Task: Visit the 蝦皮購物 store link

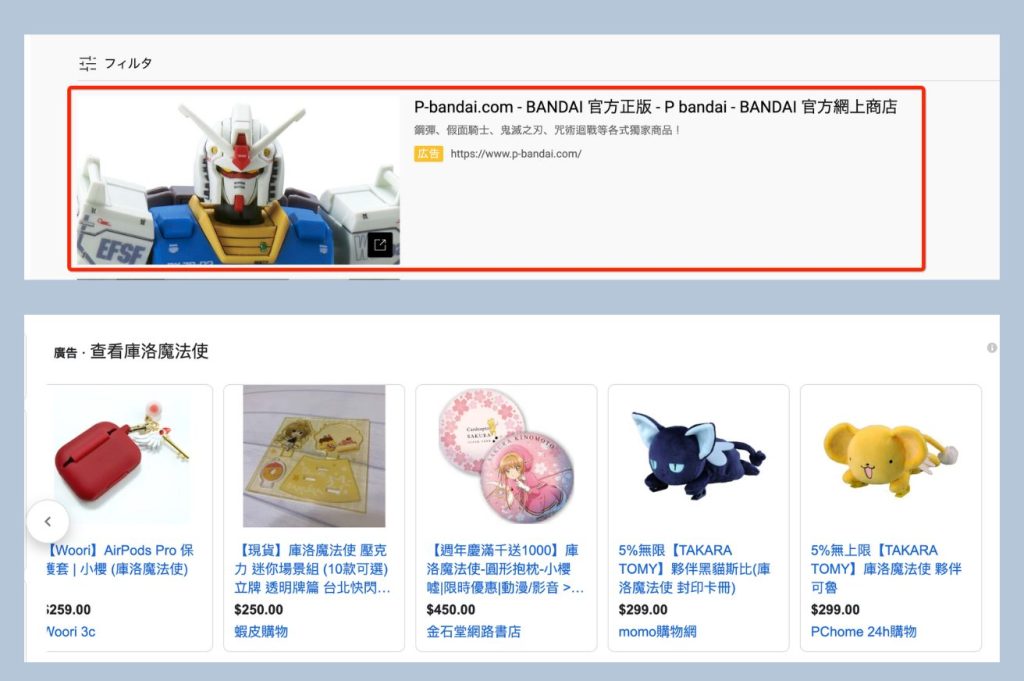Action: coord(261,631)
